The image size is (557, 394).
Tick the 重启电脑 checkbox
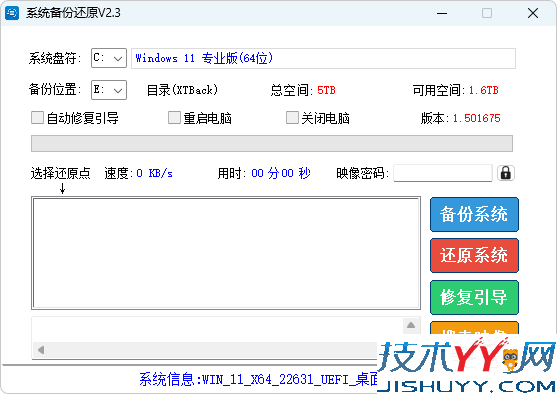174,118
